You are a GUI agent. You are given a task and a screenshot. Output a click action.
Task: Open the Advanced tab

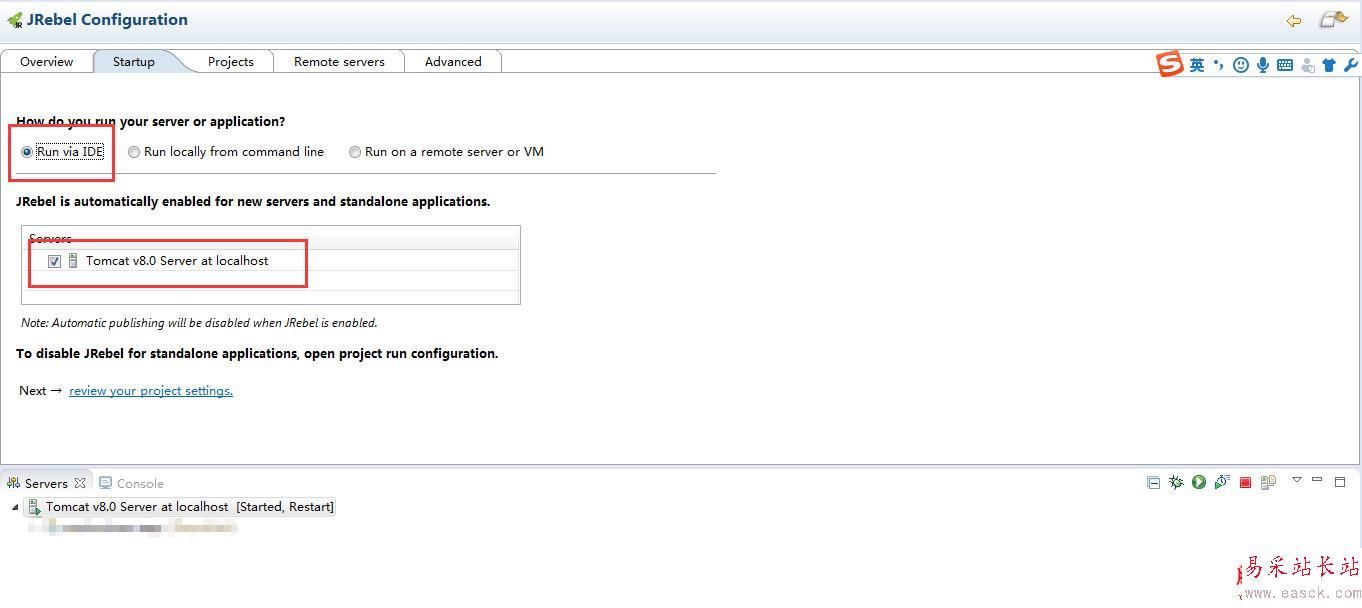453,62
